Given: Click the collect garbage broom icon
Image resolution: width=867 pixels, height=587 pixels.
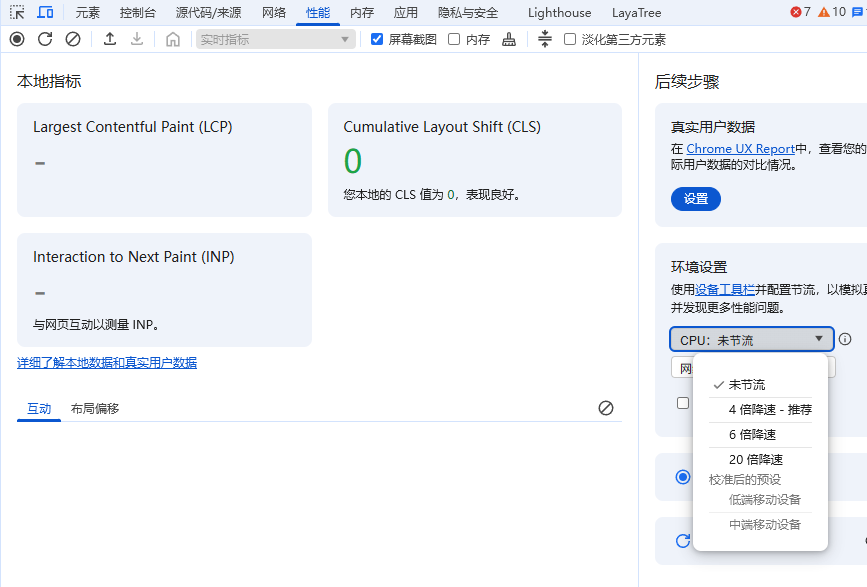Looking at the screenshot, I should click(x=510, y=39).
